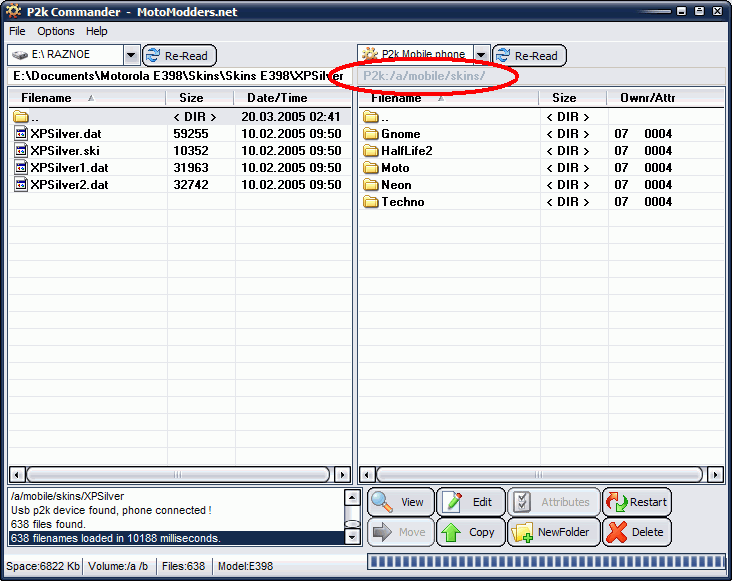Click the Edit button
Screen dimensions: 732x581
pos(471,502)
